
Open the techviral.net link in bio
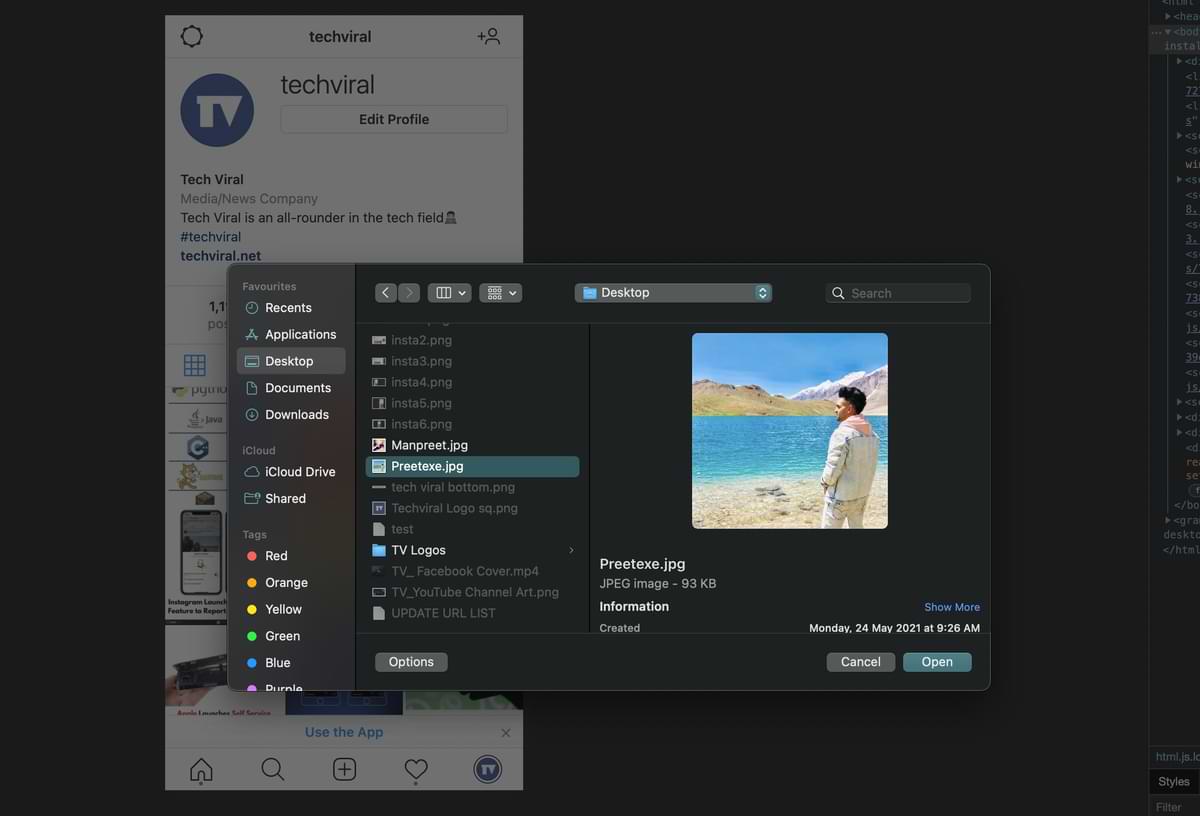221,256
